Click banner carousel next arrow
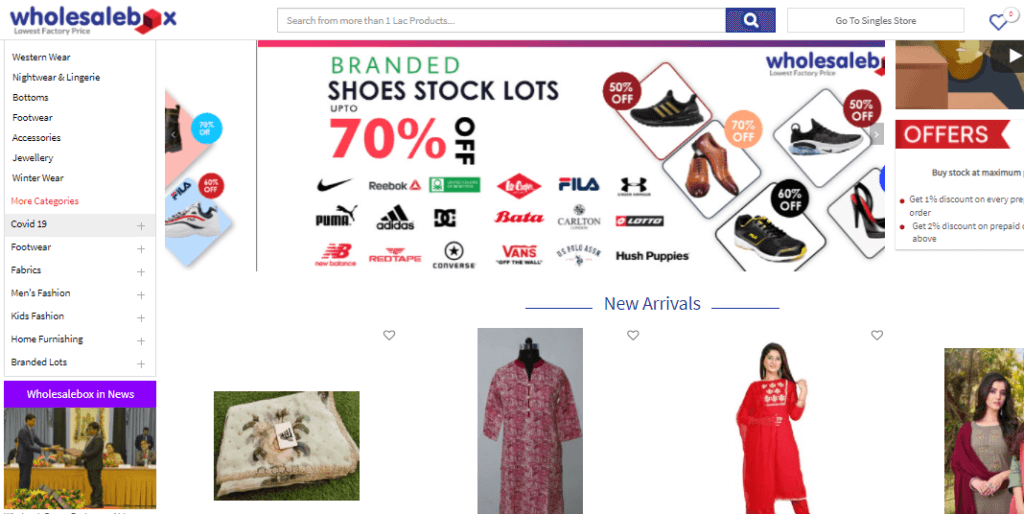 point(876,134)
